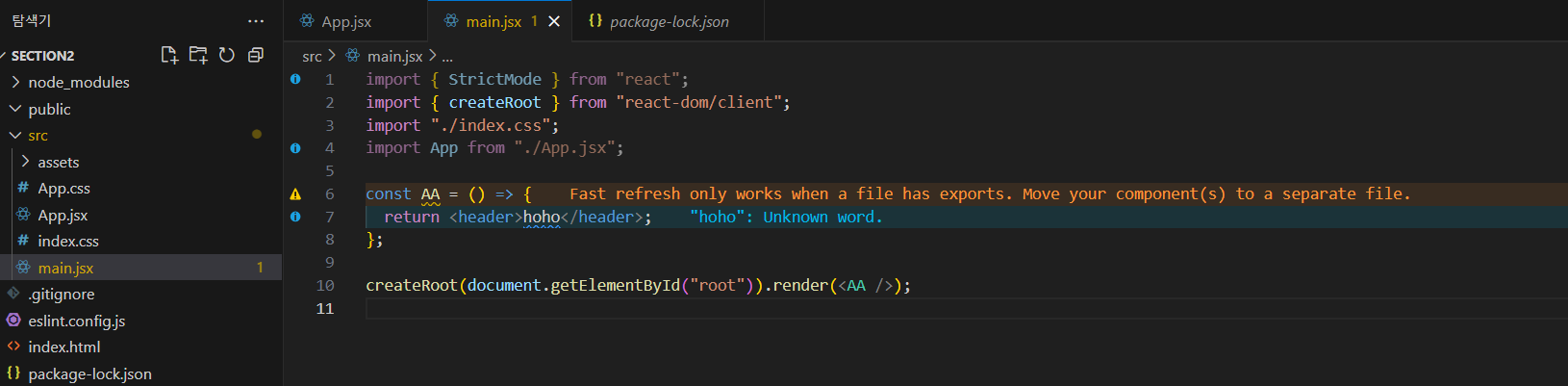Click createRoot in the line 2 import

(x=494, y=102)
